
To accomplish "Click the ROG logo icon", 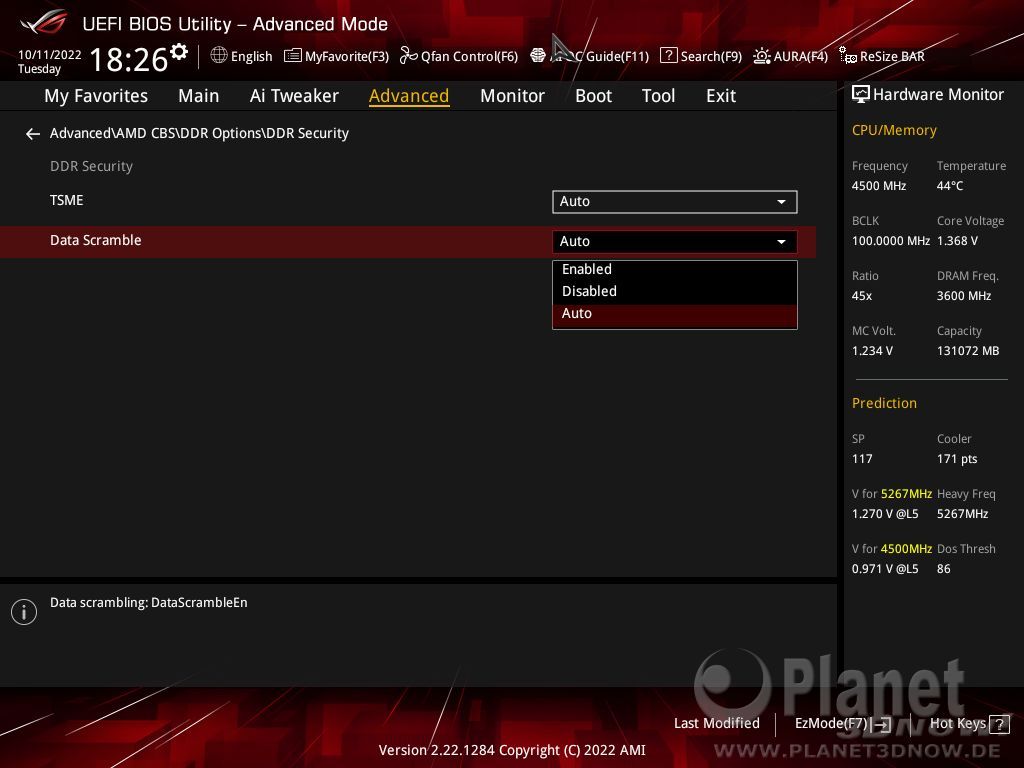I will coord(43,22).
